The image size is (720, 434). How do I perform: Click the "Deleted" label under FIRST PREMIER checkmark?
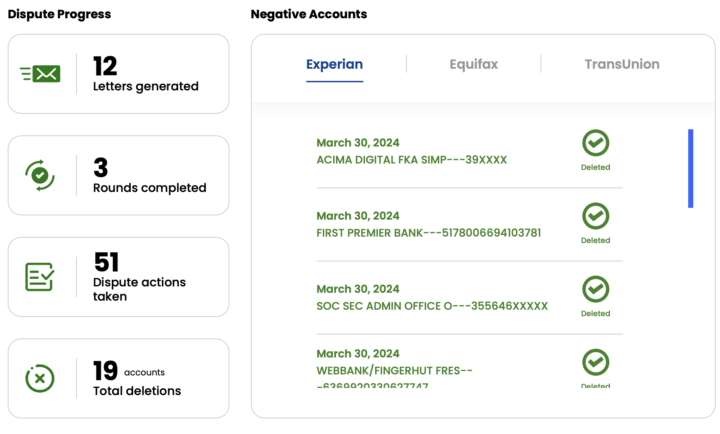click(x=596, y=240)
